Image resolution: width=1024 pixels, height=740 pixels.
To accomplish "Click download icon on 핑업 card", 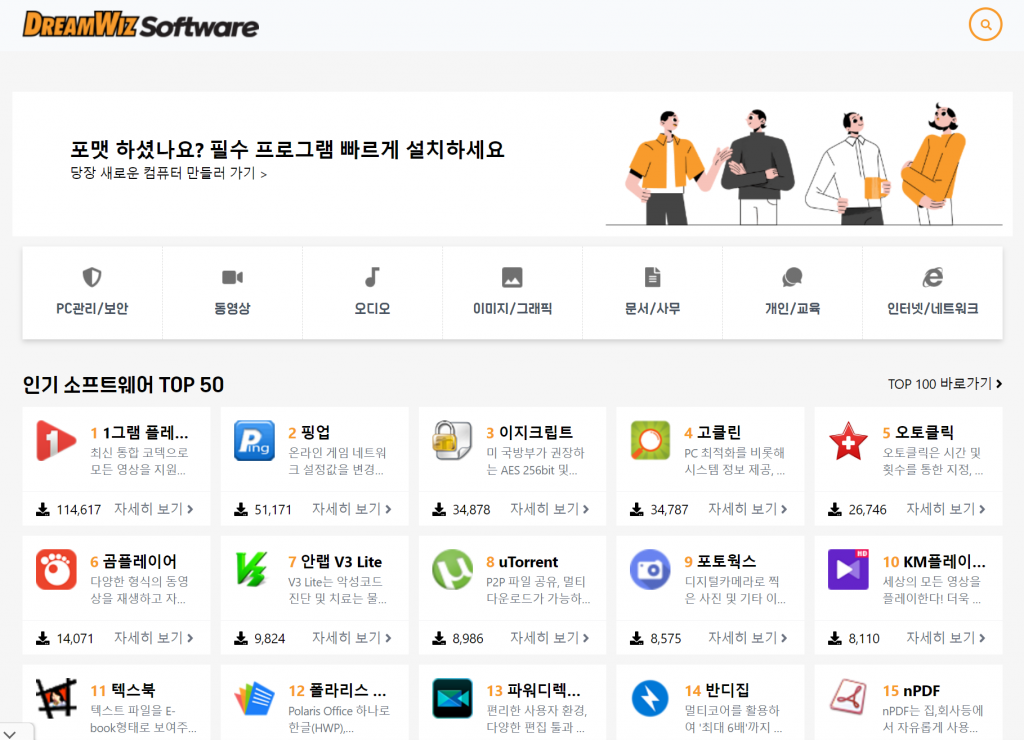I will [x=241, y=509].
